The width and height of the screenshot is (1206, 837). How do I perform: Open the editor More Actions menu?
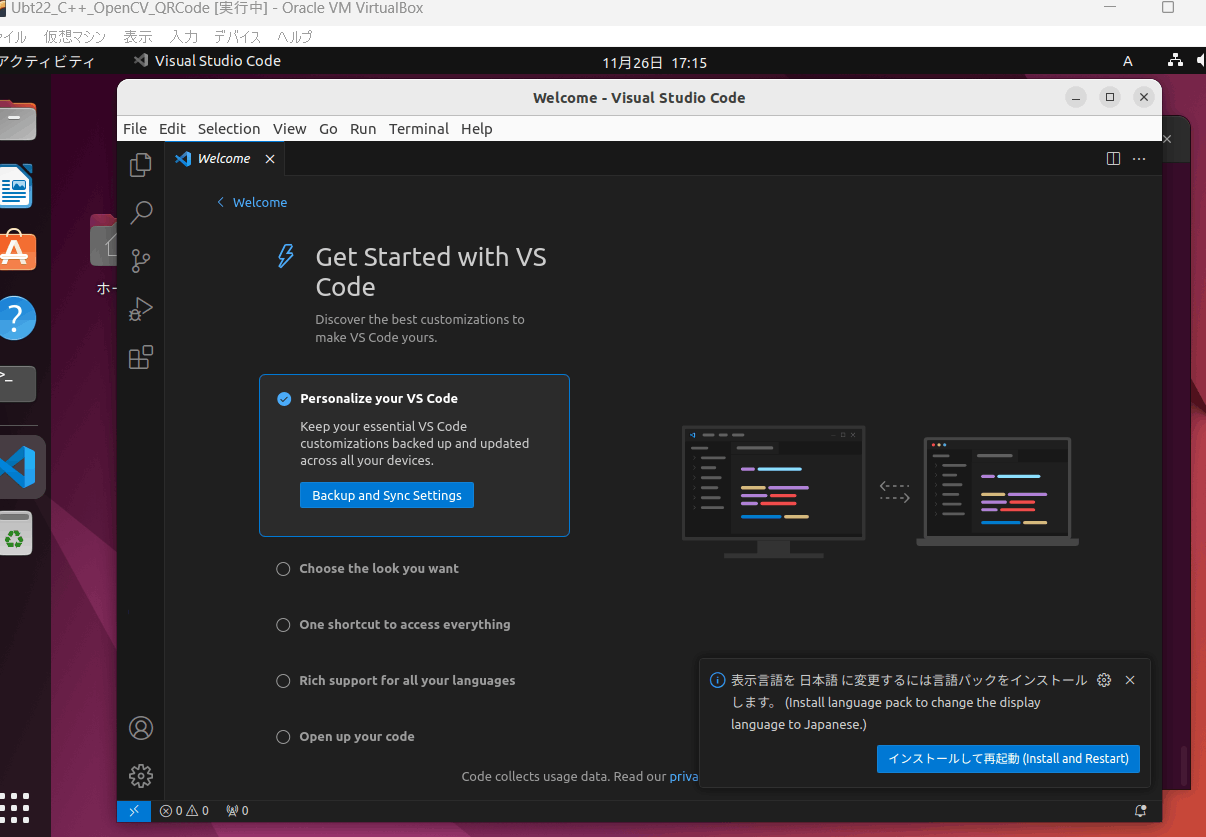tap(1139, 158)
